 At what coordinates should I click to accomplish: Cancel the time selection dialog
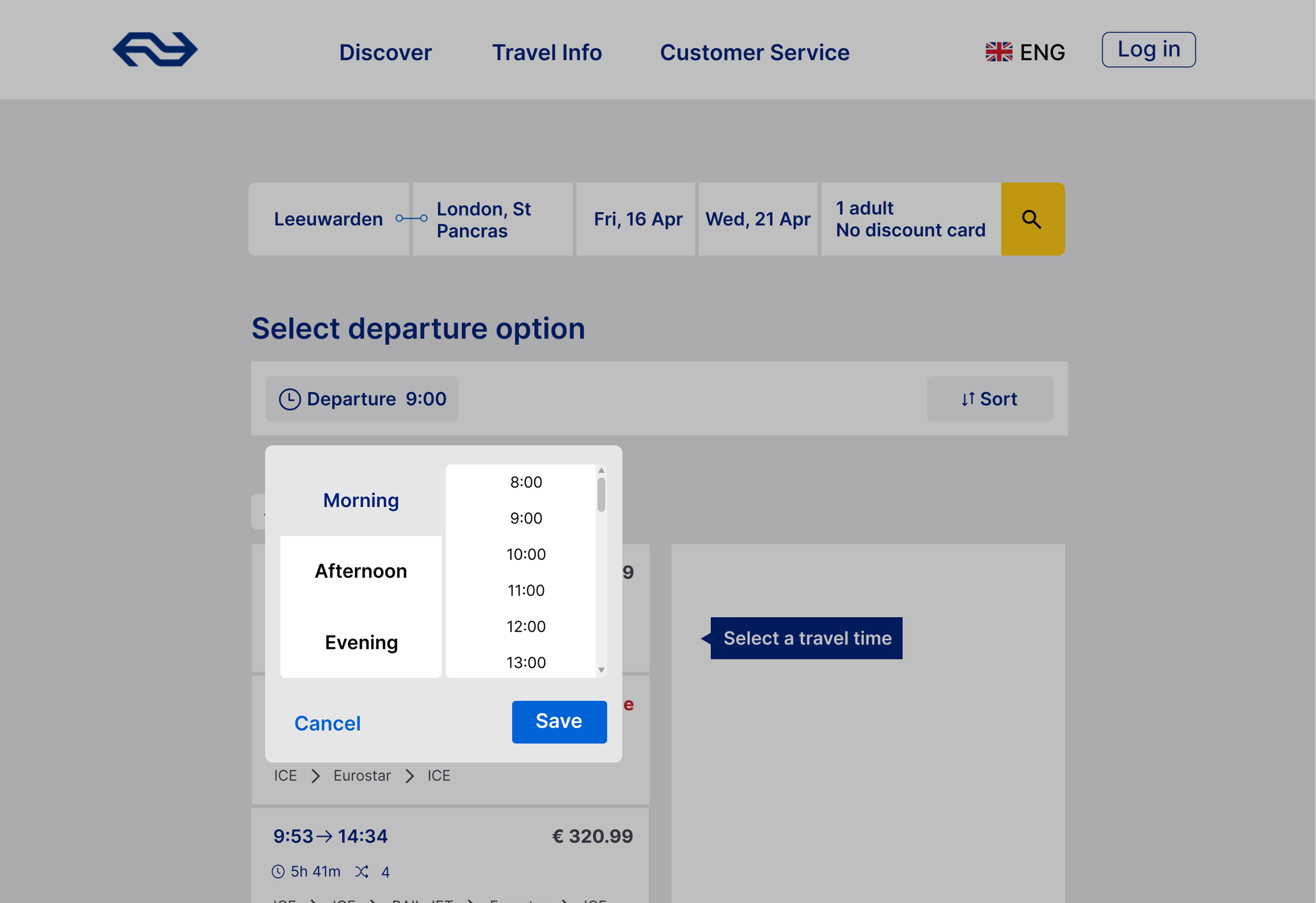coord(327,724)
